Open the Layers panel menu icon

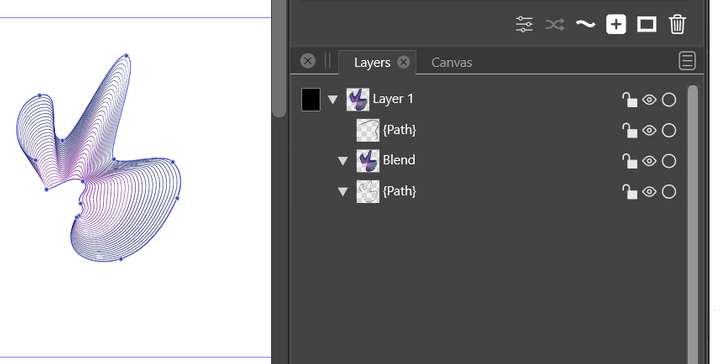pyautogui.click(x=687, y=61)
